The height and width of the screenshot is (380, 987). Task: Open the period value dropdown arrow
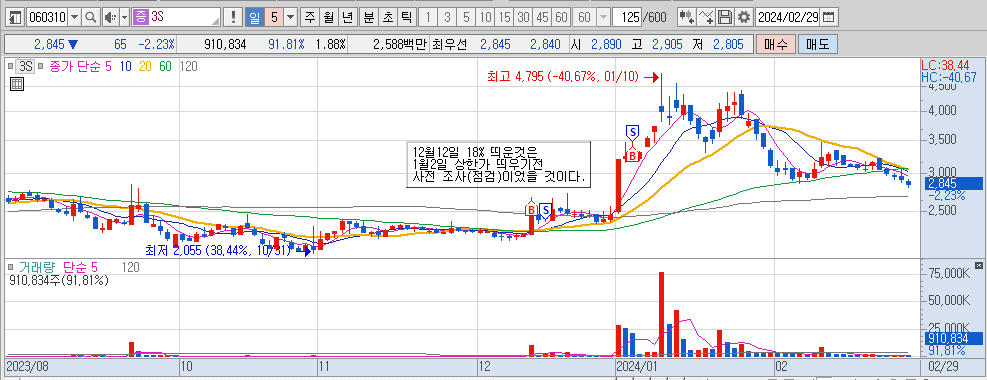coord(290,17)
